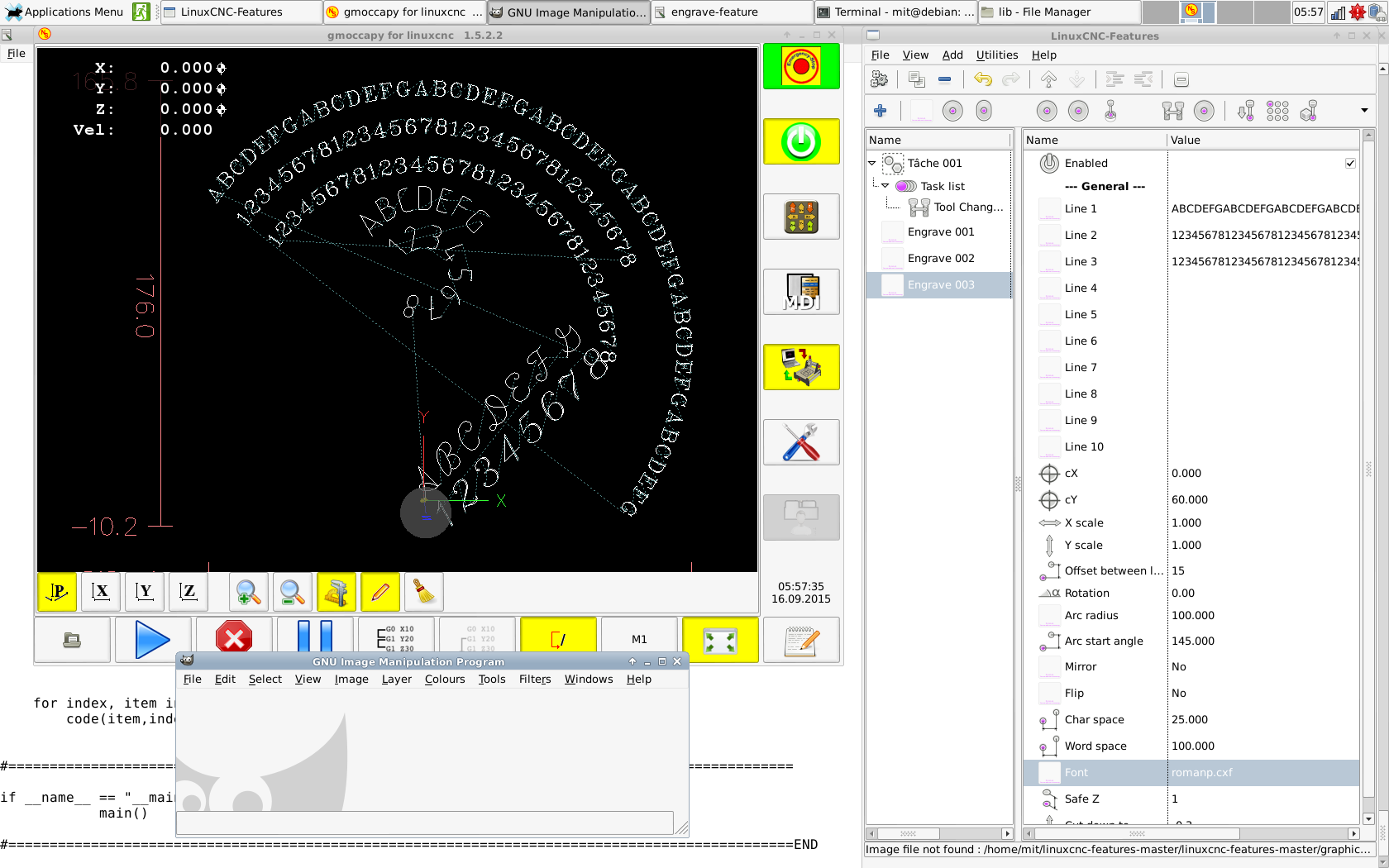
Task: Open Features window Utilities menu
Action: [x=997, y=55]
